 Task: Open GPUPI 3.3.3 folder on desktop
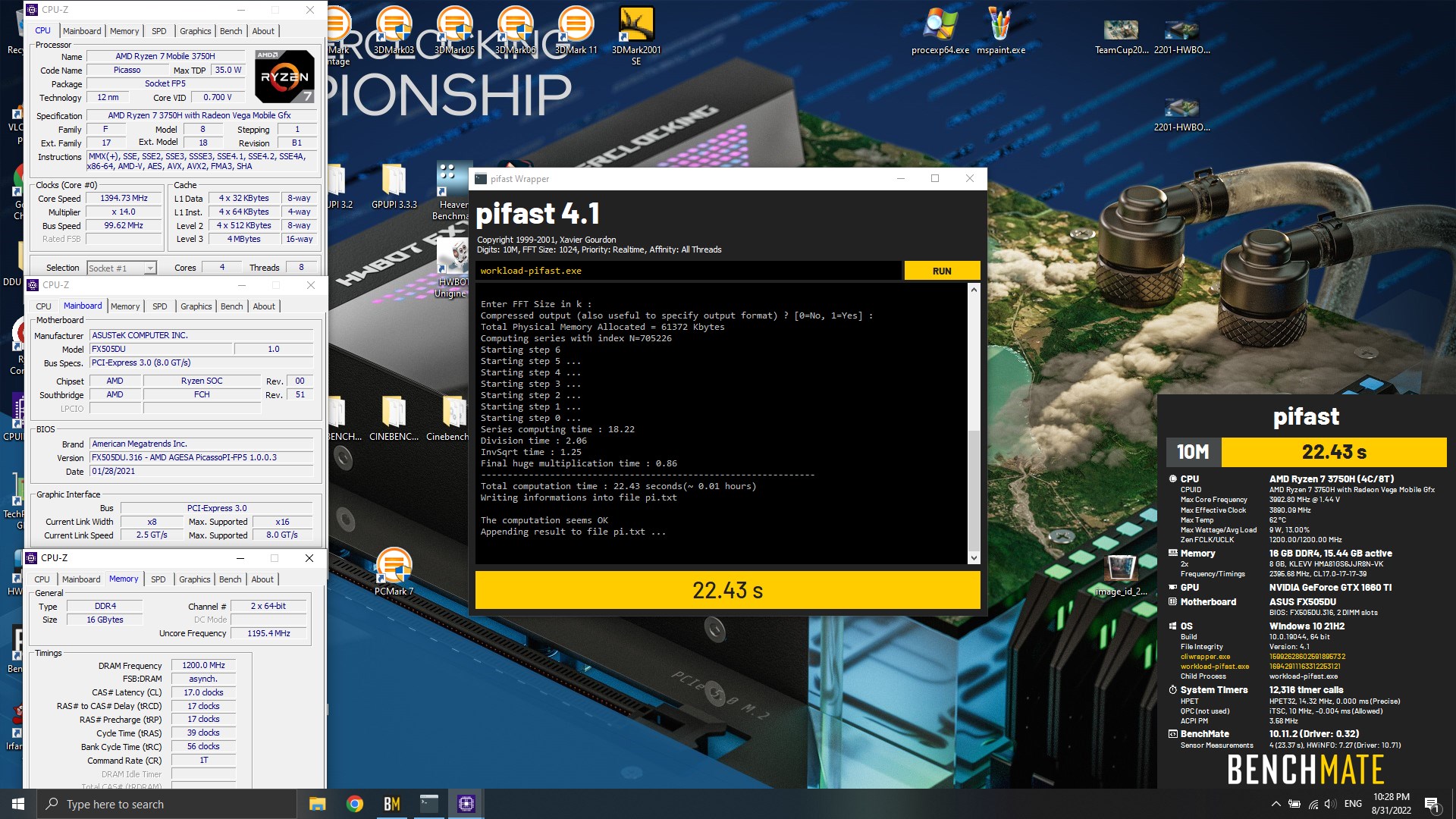[394, 187]
